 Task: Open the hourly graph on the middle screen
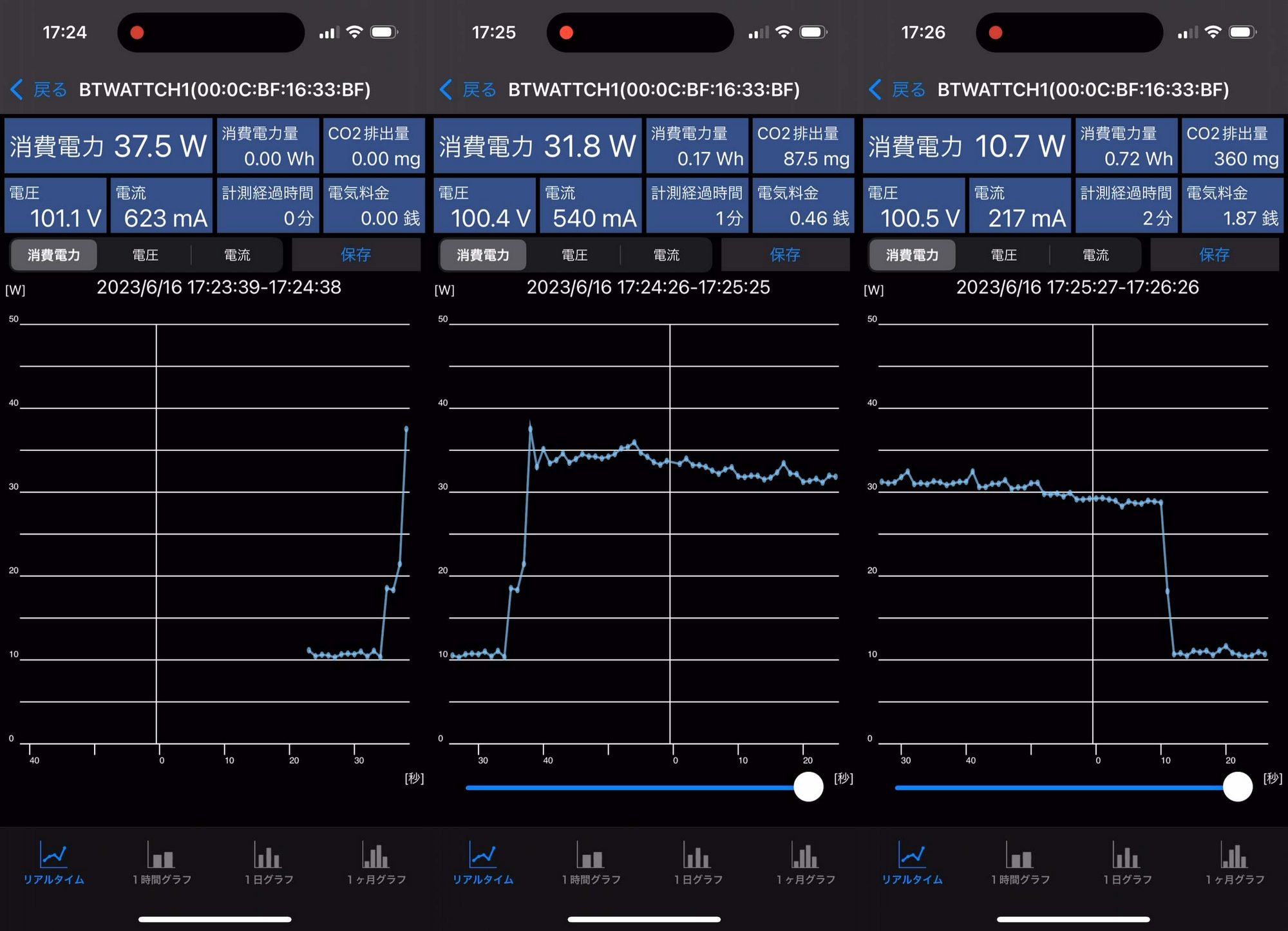coord(591,867)
